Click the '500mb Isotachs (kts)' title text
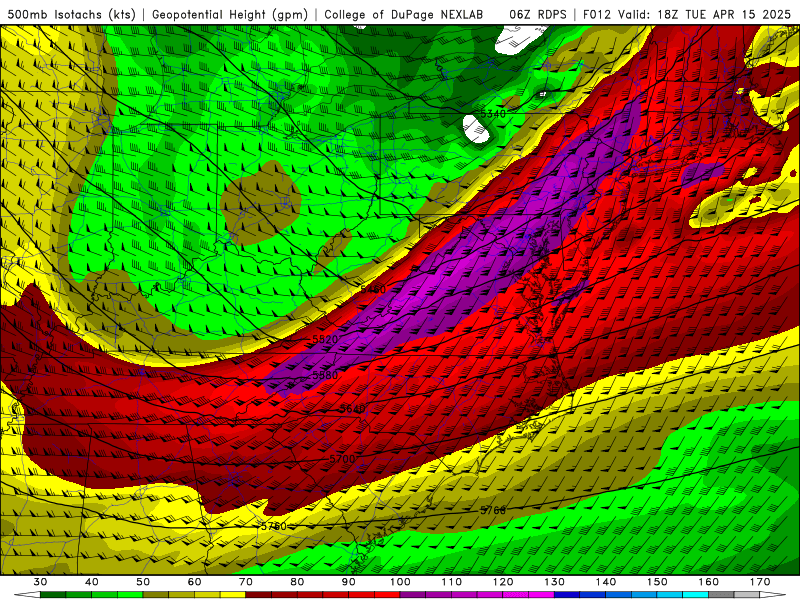This screenshot has height=600, width=800. pyautogui.click(x=72, y=15)
